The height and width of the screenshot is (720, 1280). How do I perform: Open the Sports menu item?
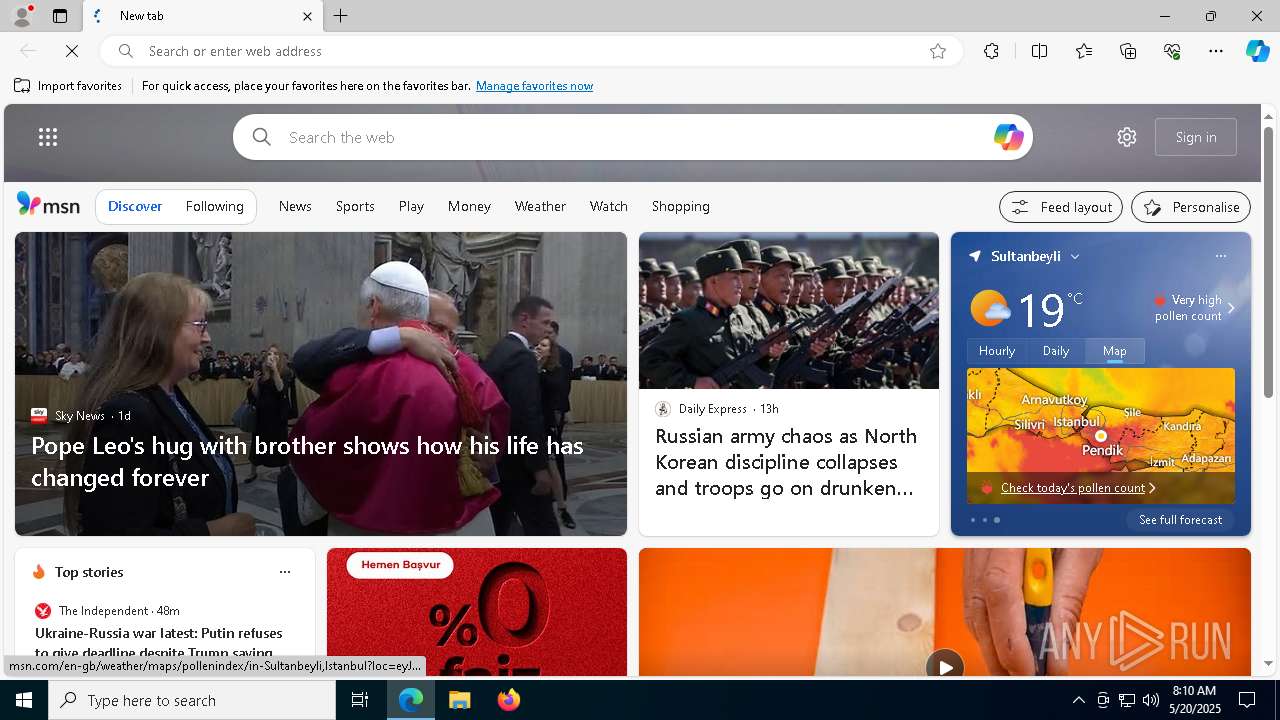(x=355, y=206)
